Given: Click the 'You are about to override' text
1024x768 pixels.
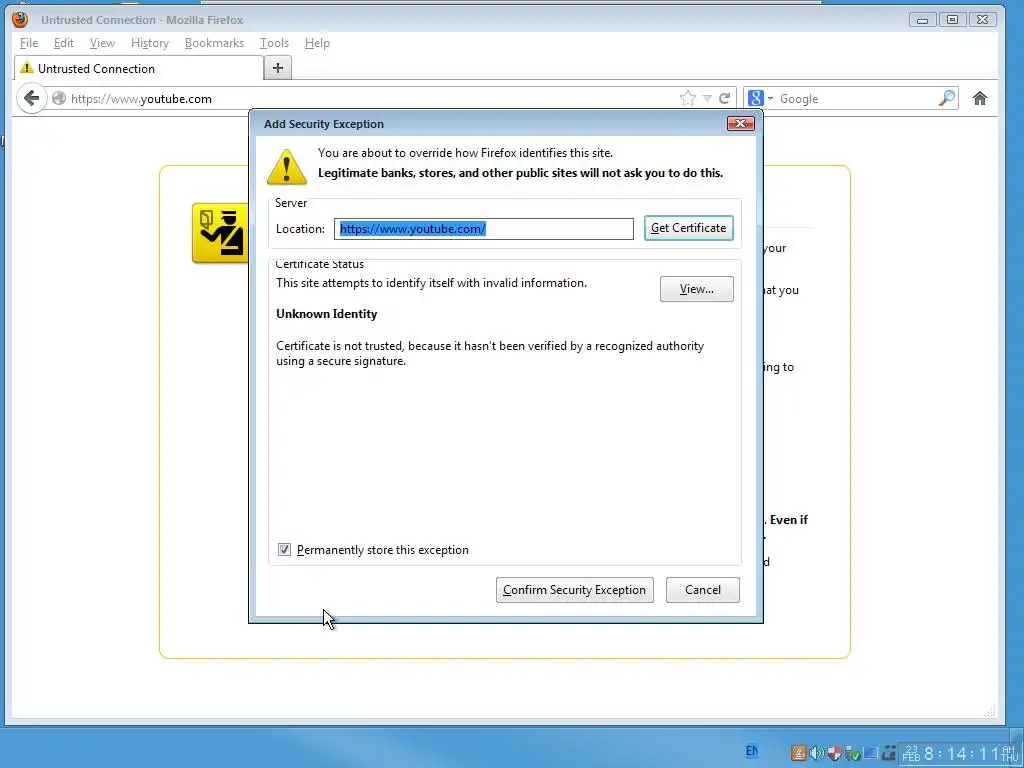Looking at the screenshot, I should pos(465,153).
